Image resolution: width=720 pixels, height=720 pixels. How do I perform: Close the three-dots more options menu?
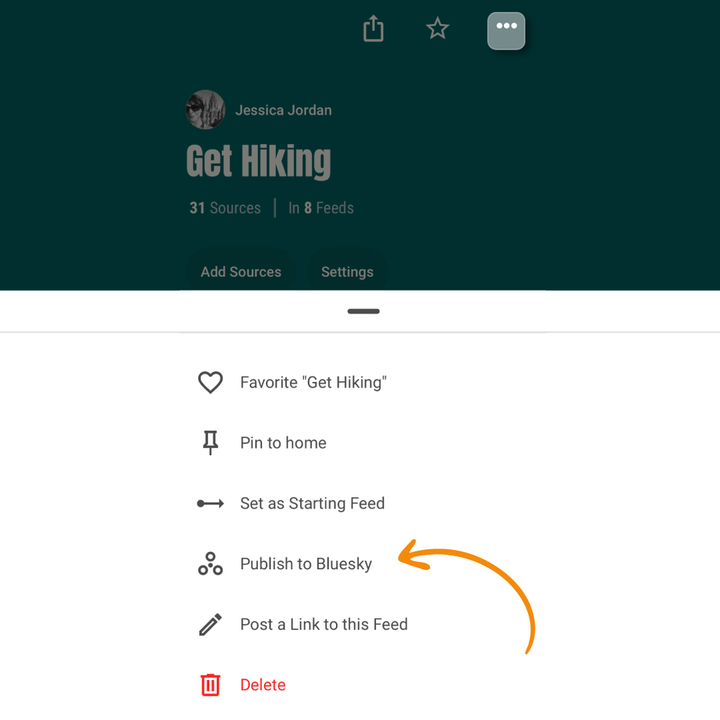click(x=506, y=30)
